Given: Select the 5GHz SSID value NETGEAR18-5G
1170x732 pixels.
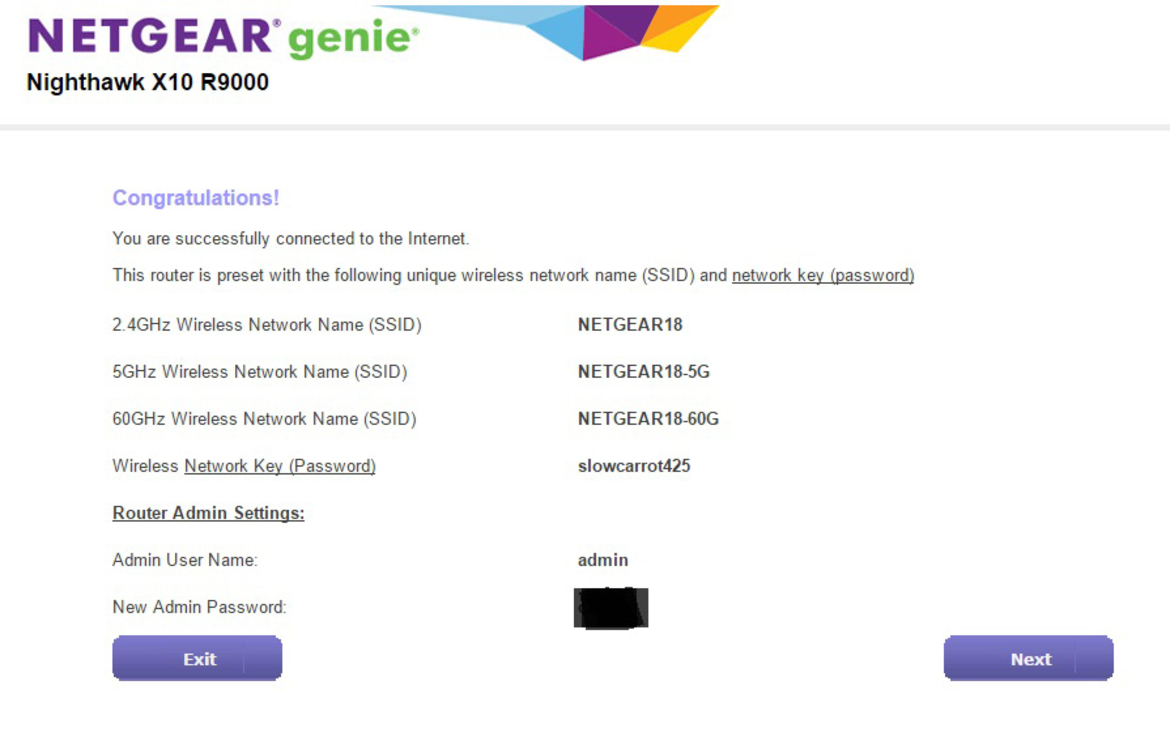Looking at the screenshot, I should click(643, 372).
